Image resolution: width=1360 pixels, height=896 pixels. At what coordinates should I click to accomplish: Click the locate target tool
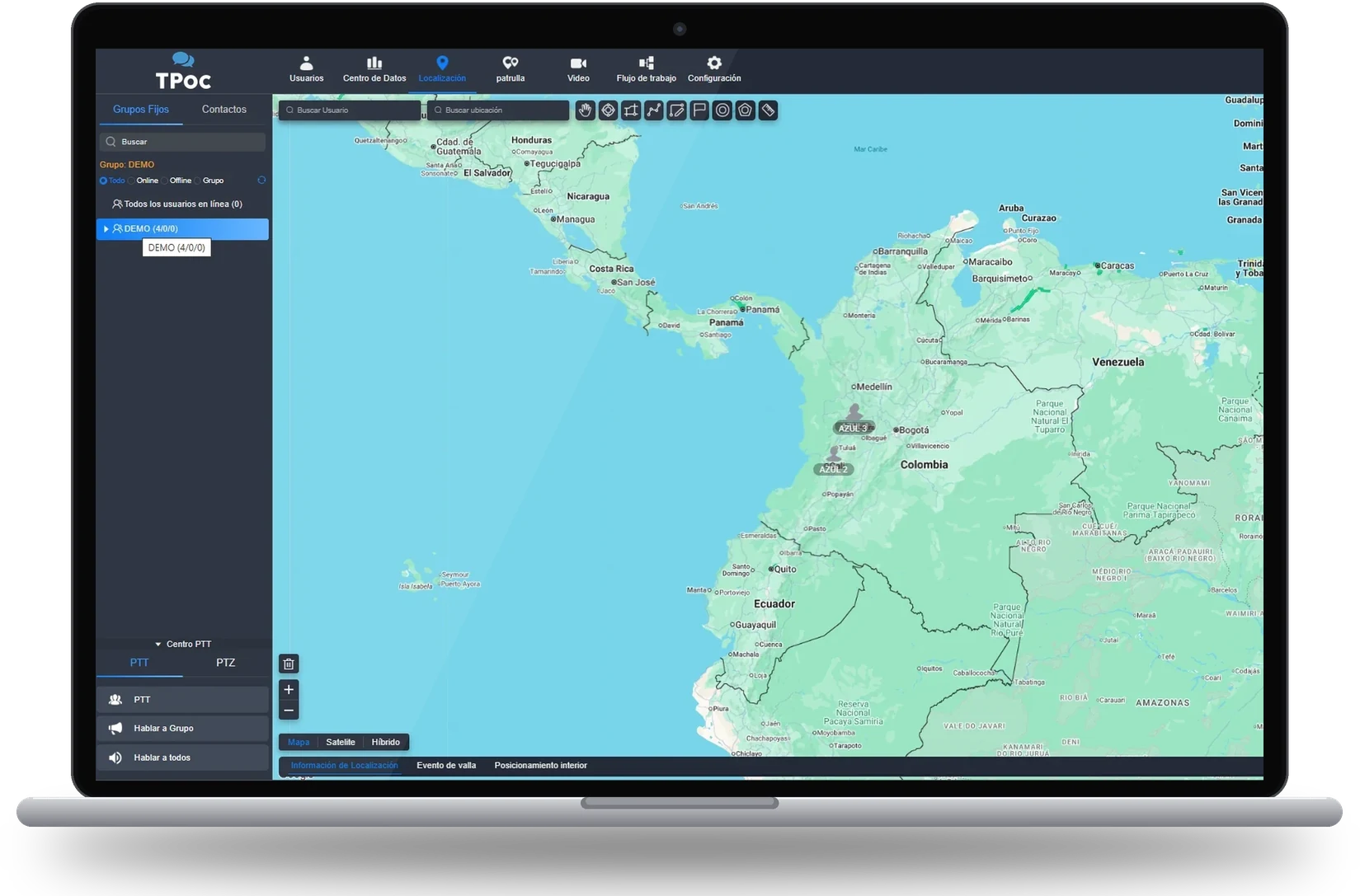coord(608,110)
